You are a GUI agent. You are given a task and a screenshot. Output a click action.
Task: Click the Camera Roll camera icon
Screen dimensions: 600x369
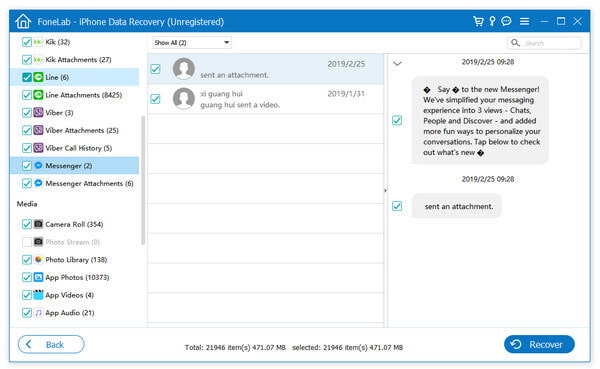click(x=38, y=224)
